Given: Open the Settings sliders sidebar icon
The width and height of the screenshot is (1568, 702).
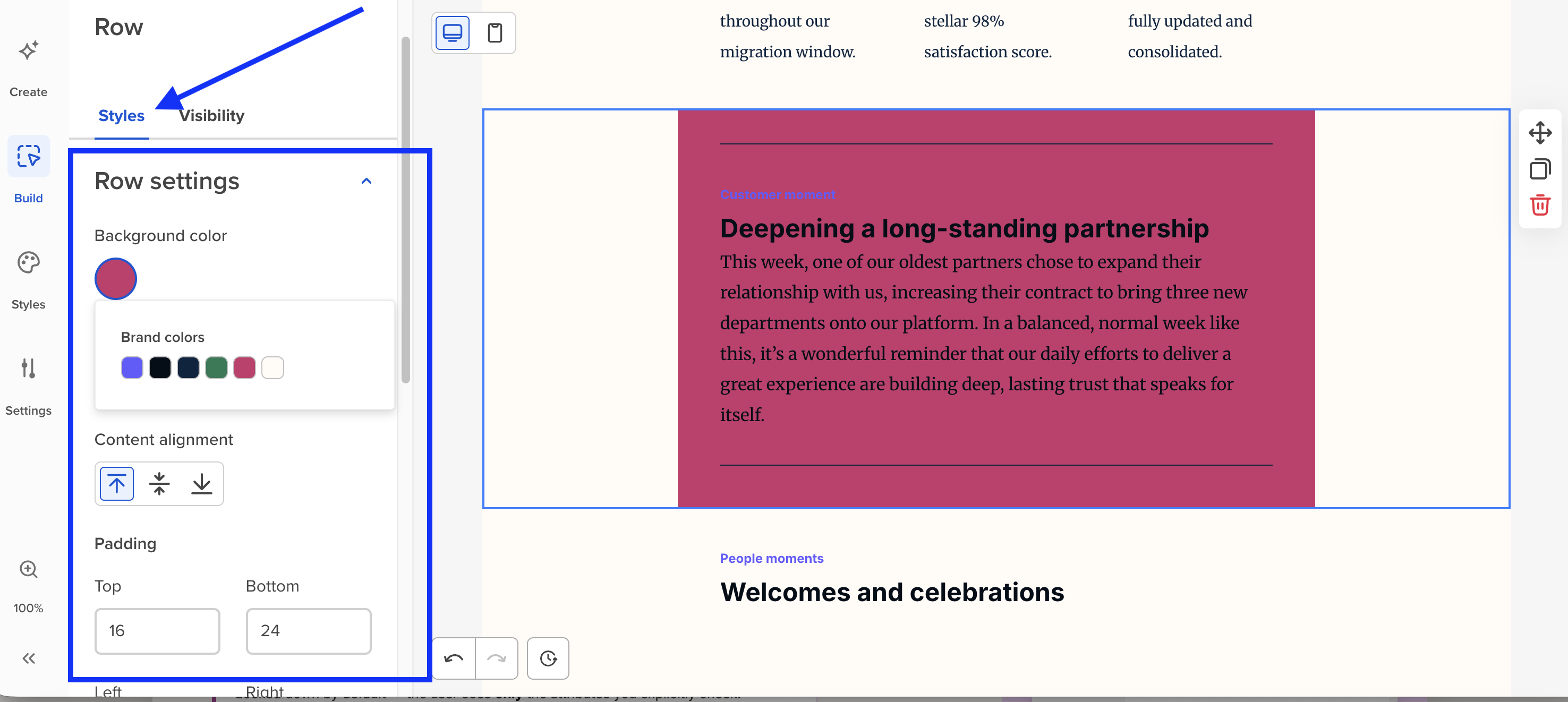Looking at the screenshot, I should point(28,368).
